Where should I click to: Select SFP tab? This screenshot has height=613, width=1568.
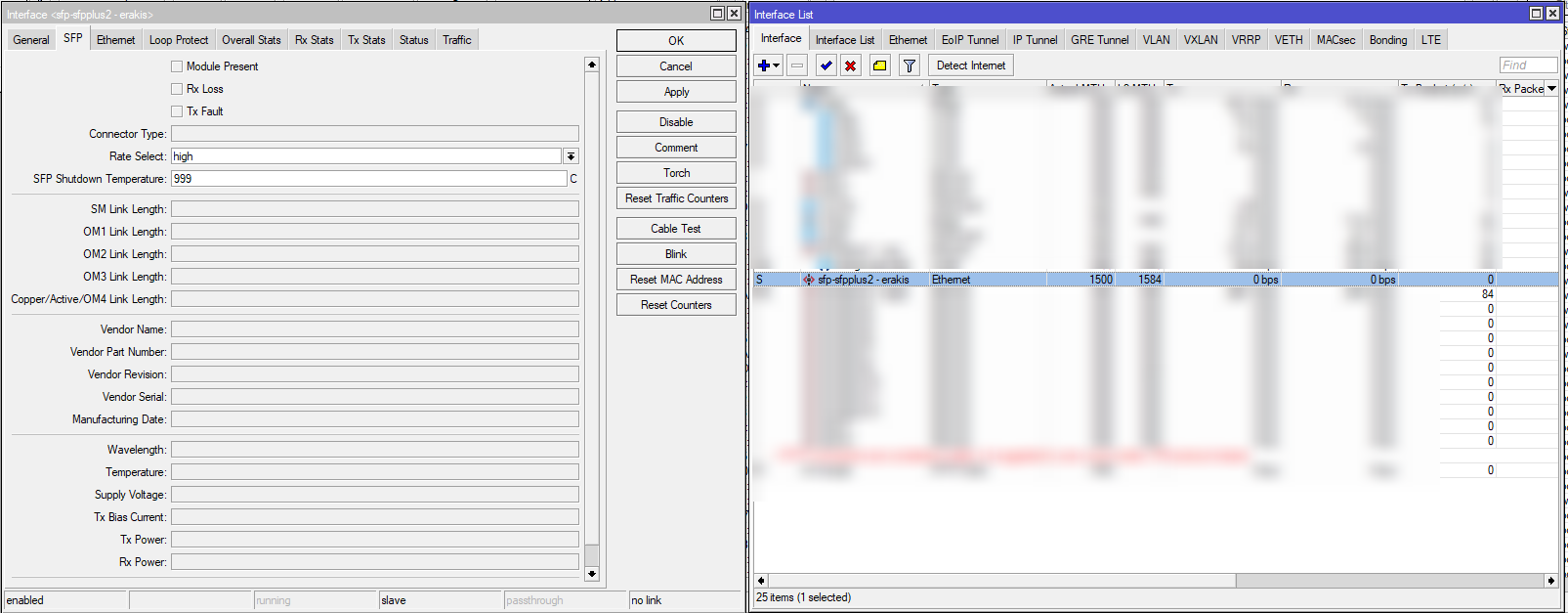click(73, 38)
